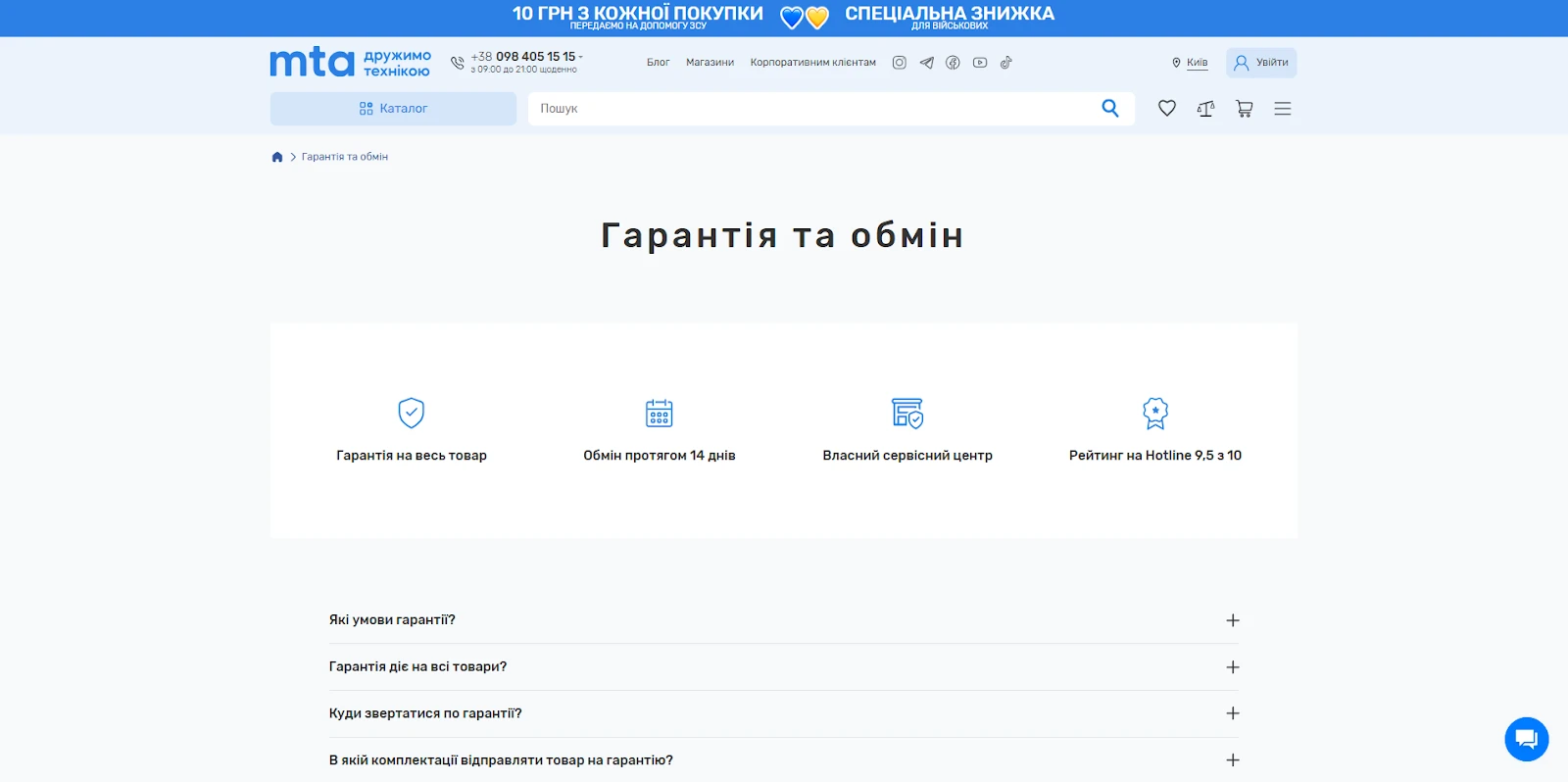Click the working hours text under phone
This screenshot has width=1568, height=782.
(523, 71)
